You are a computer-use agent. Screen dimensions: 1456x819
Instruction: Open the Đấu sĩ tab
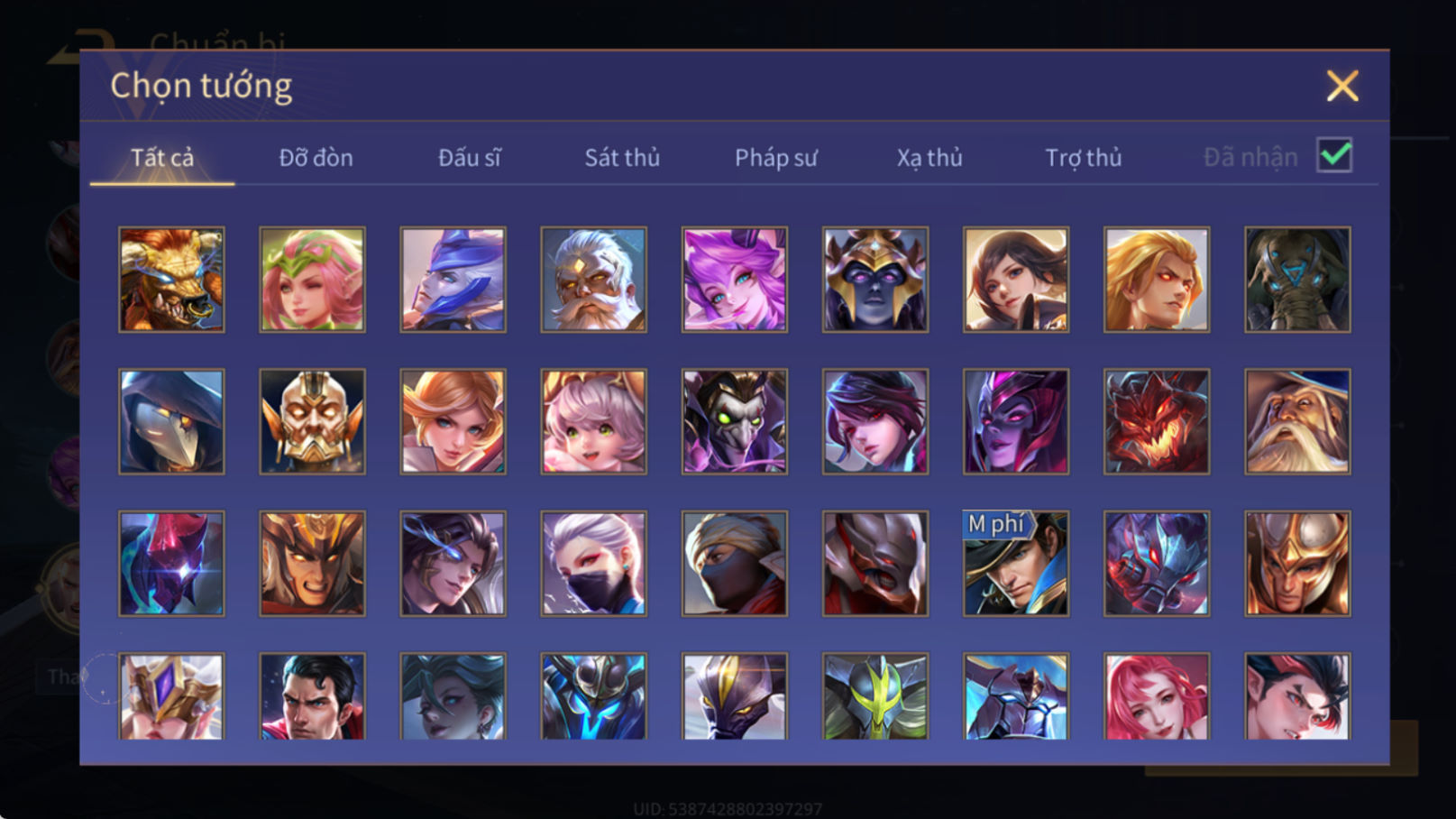coord(469,158)
